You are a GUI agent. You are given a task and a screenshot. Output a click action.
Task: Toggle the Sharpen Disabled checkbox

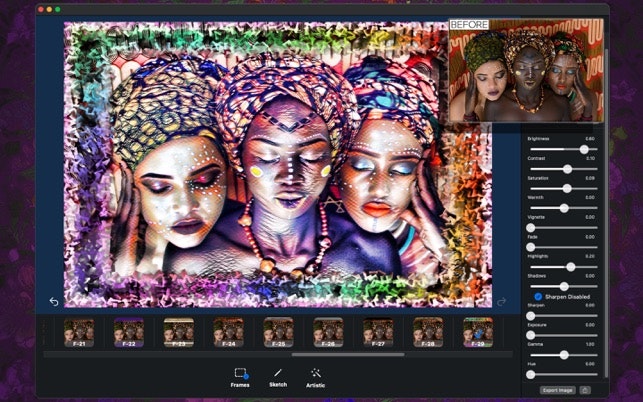coord(538,296)
